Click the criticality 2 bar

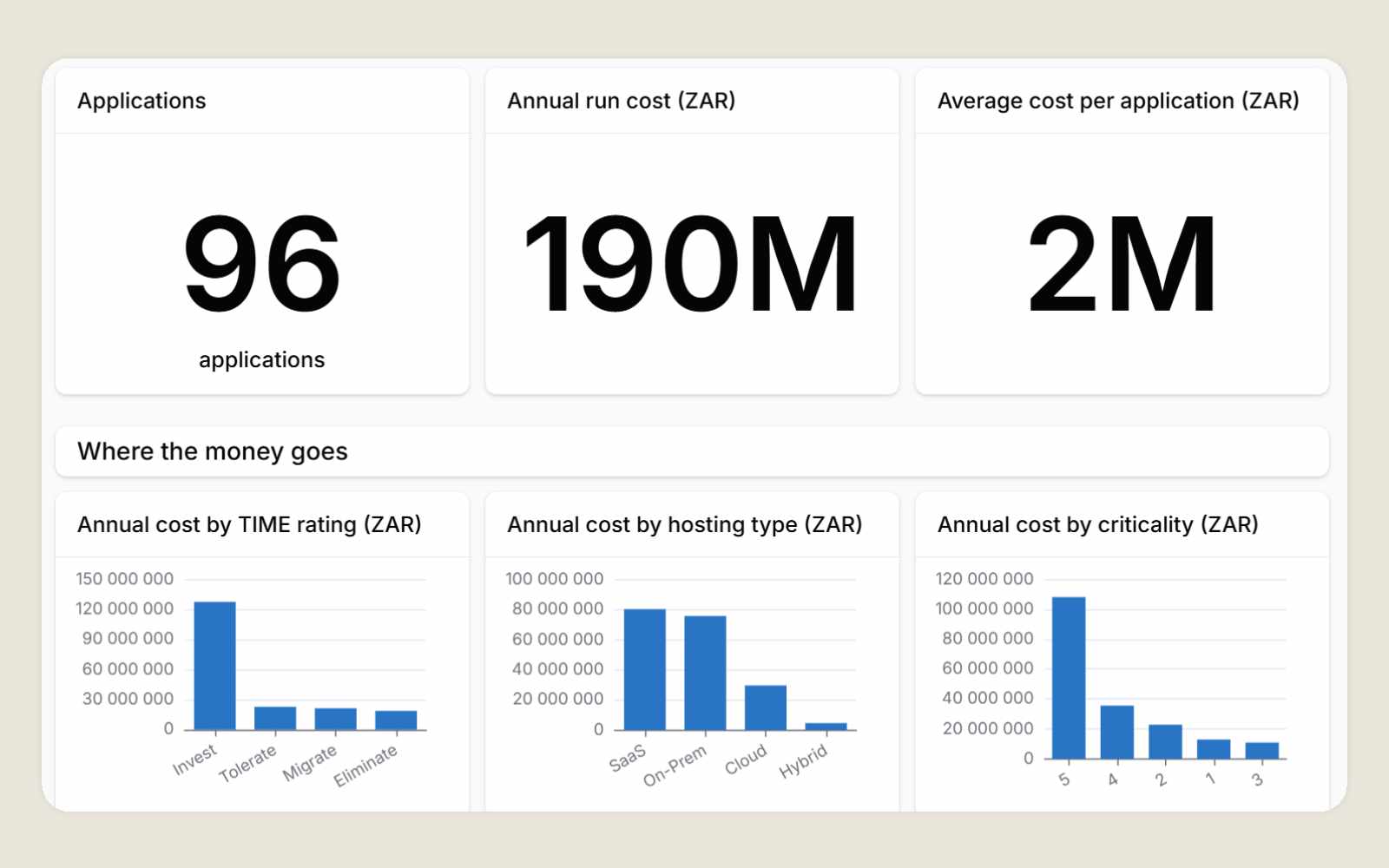coord(1165,742)
